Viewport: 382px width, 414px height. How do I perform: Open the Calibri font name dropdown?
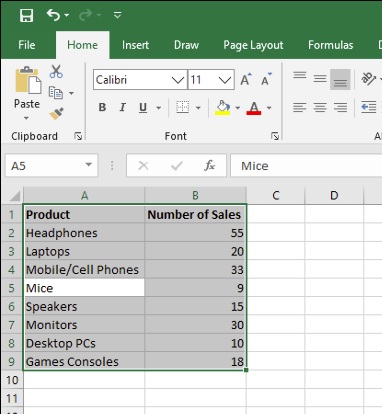coord(178,80)
